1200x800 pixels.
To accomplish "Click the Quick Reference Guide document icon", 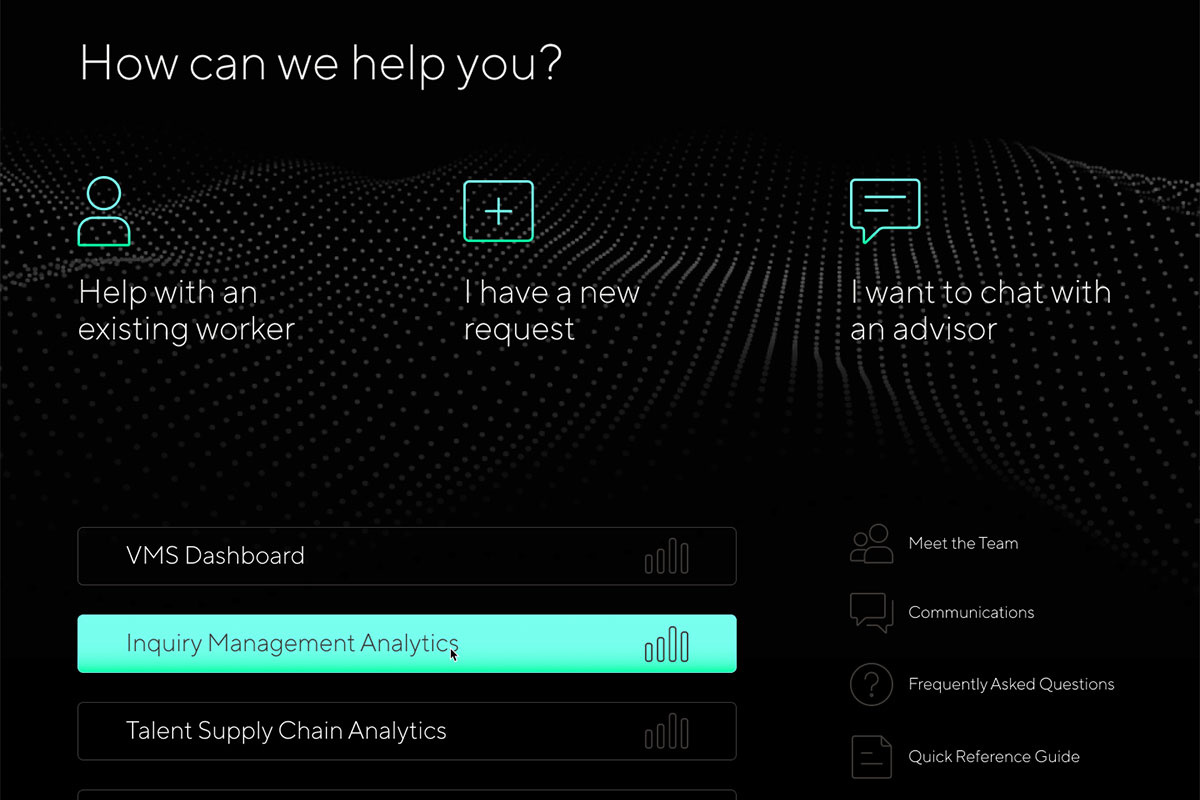I will [871, 756].
